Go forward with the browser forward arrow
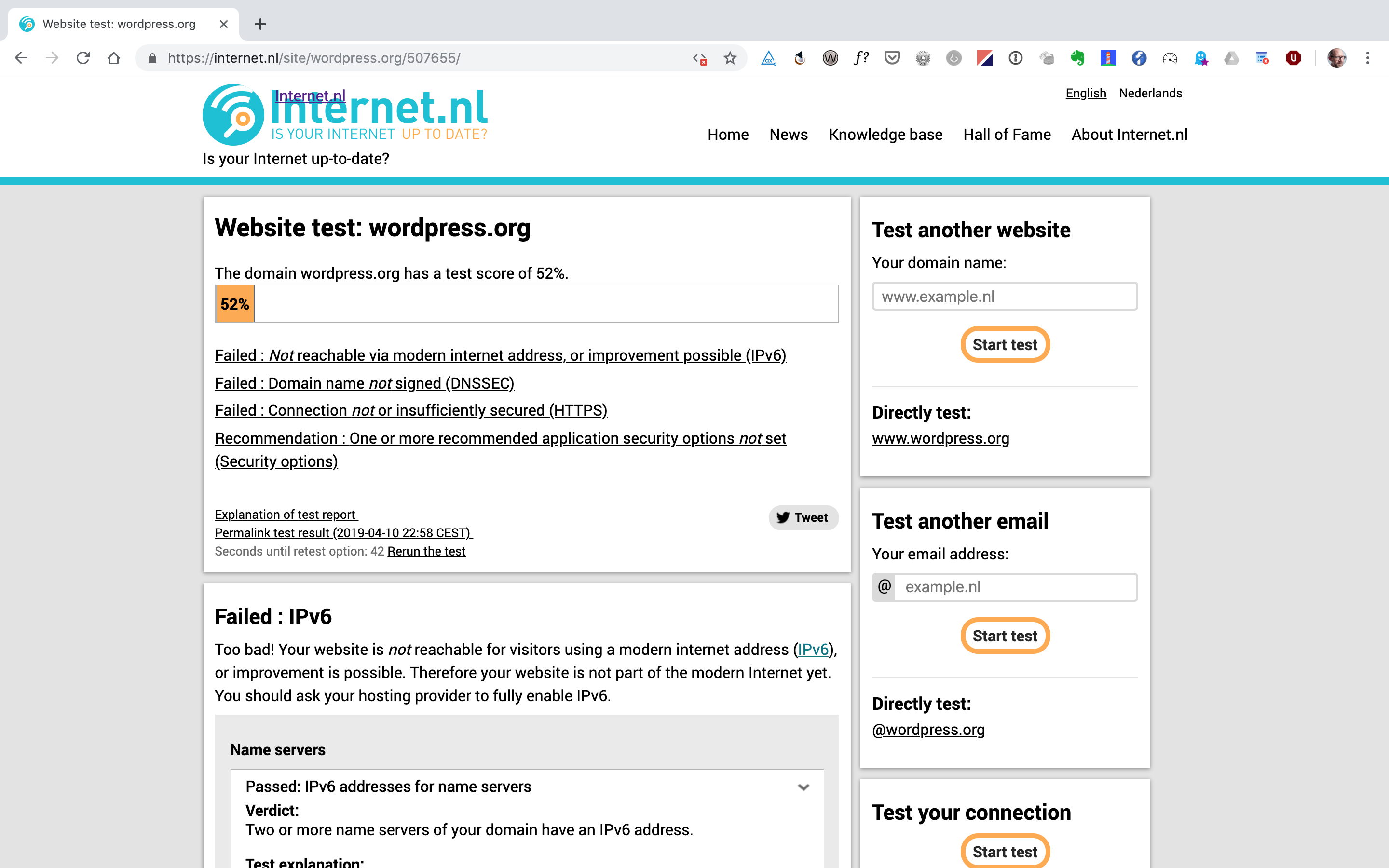 point(52,58)
